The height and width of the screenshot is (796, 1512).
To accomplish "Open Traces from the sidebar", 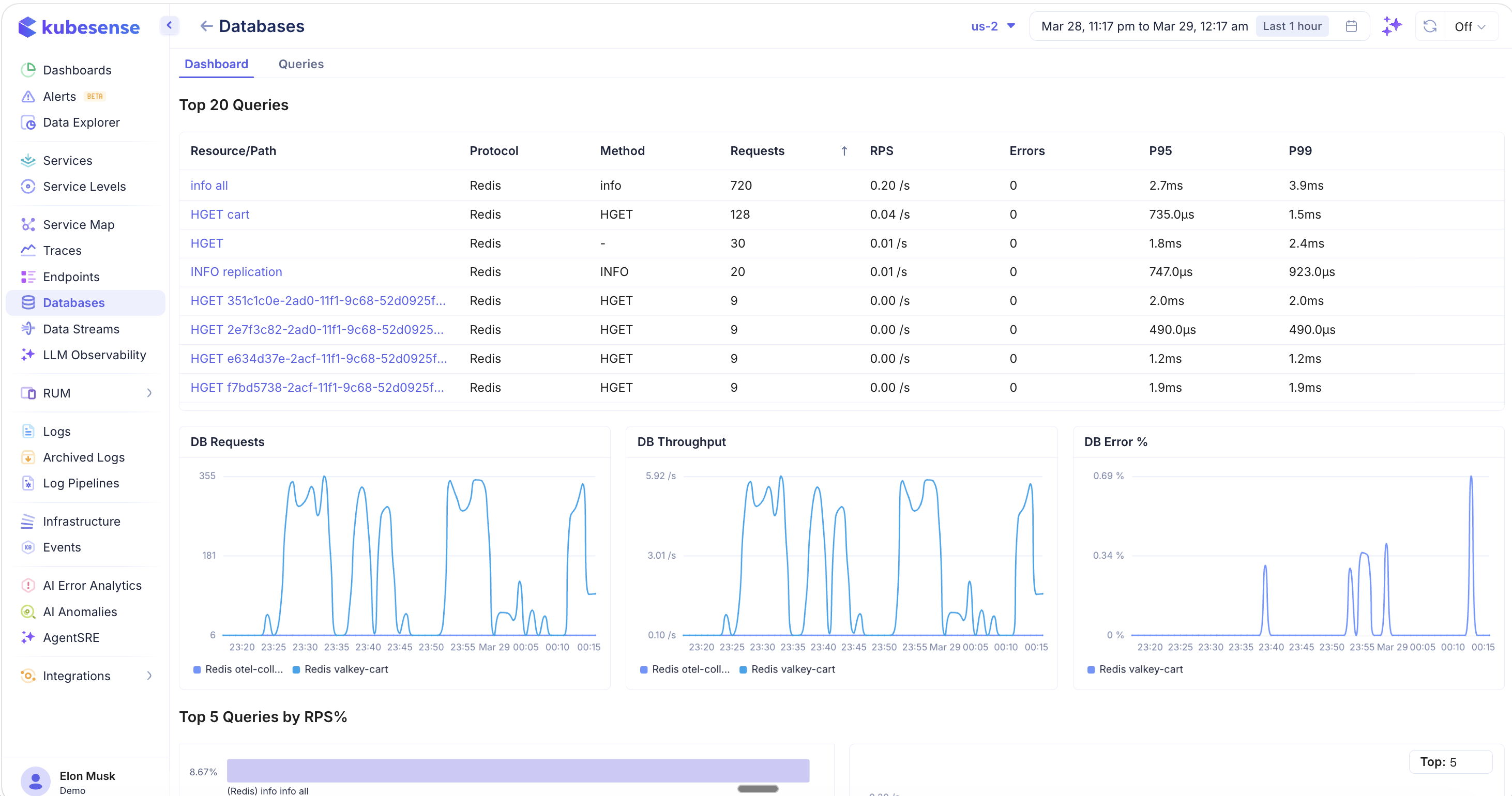I will (x=62, y=250).
